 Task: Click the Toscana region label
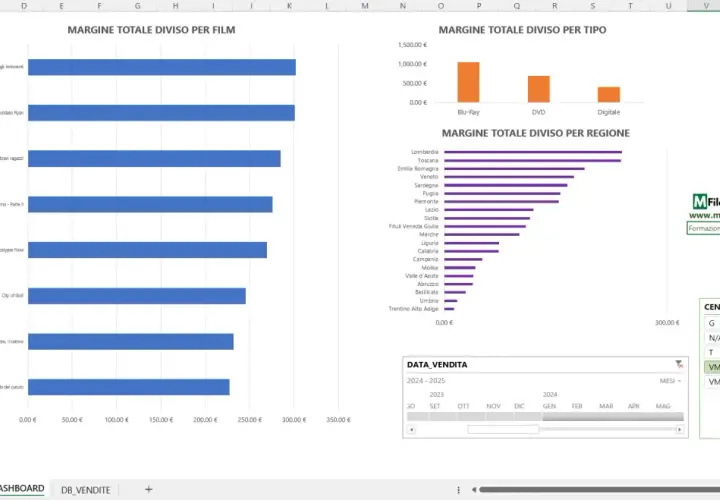428,160
